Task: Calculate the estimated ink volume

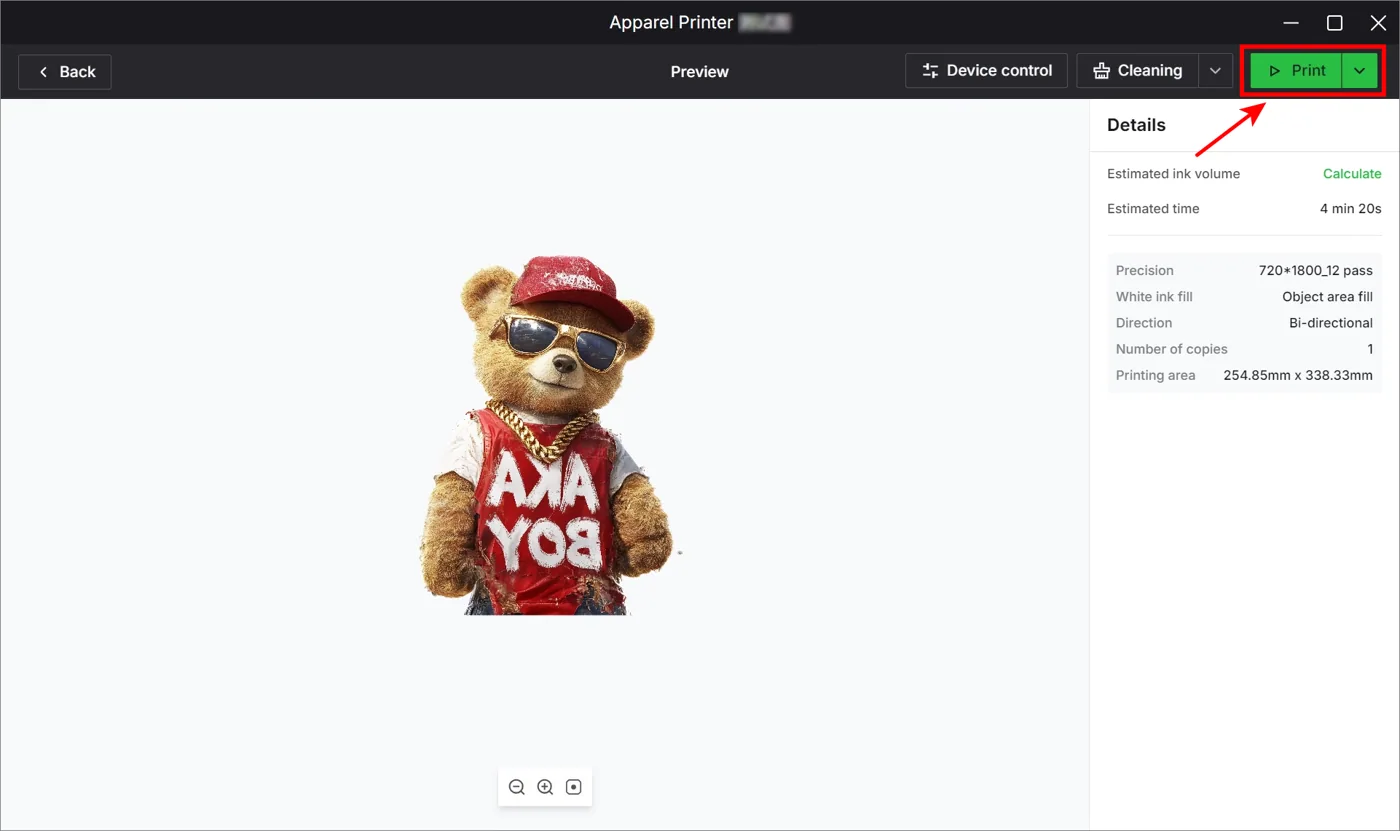Action: tap(1352, 174)
